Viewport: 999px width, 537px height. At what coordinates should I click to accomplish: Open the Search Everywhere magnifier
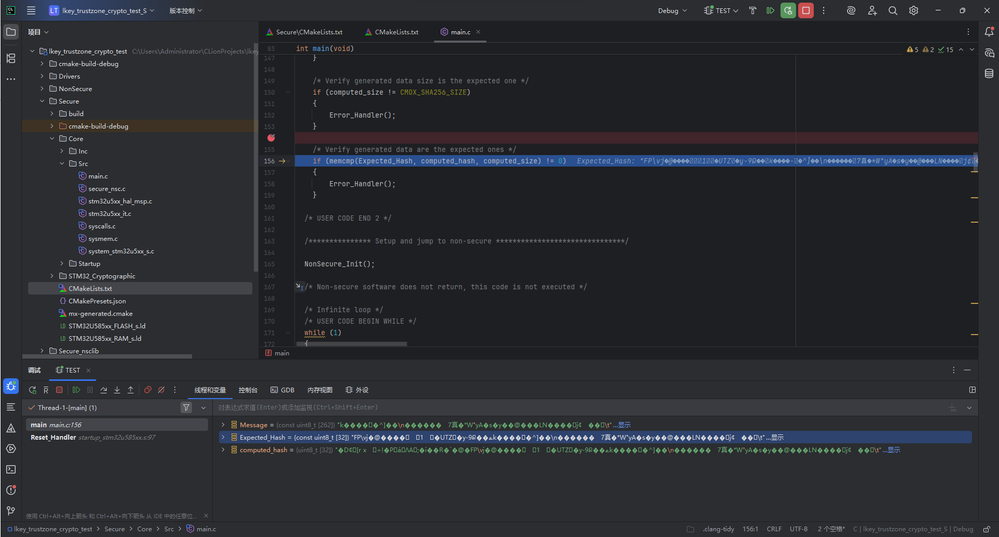click(893, 11)
